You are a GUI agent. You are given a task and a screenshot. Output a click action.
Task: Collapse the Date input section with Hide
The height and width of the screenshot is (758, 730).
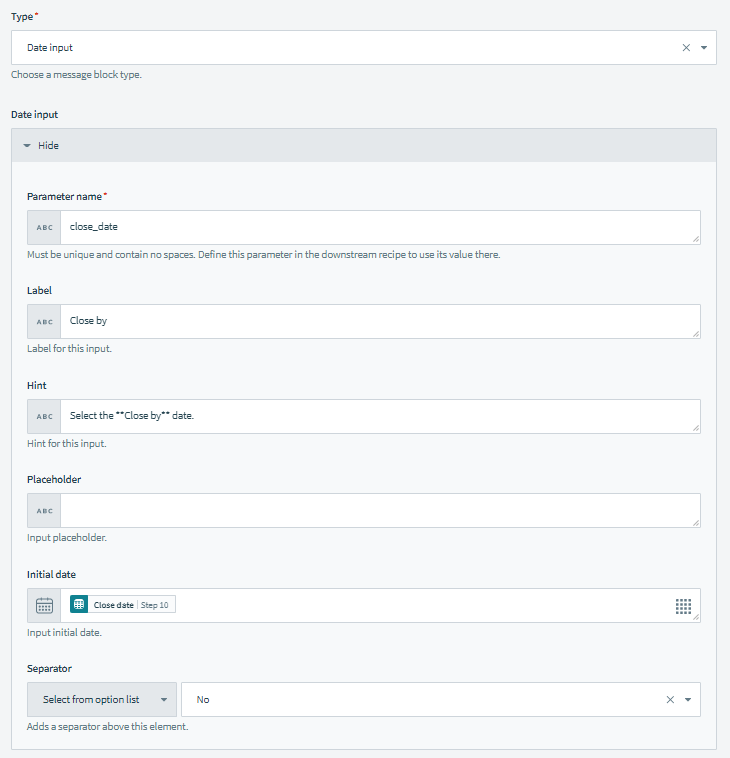click(x=41, y=145)
